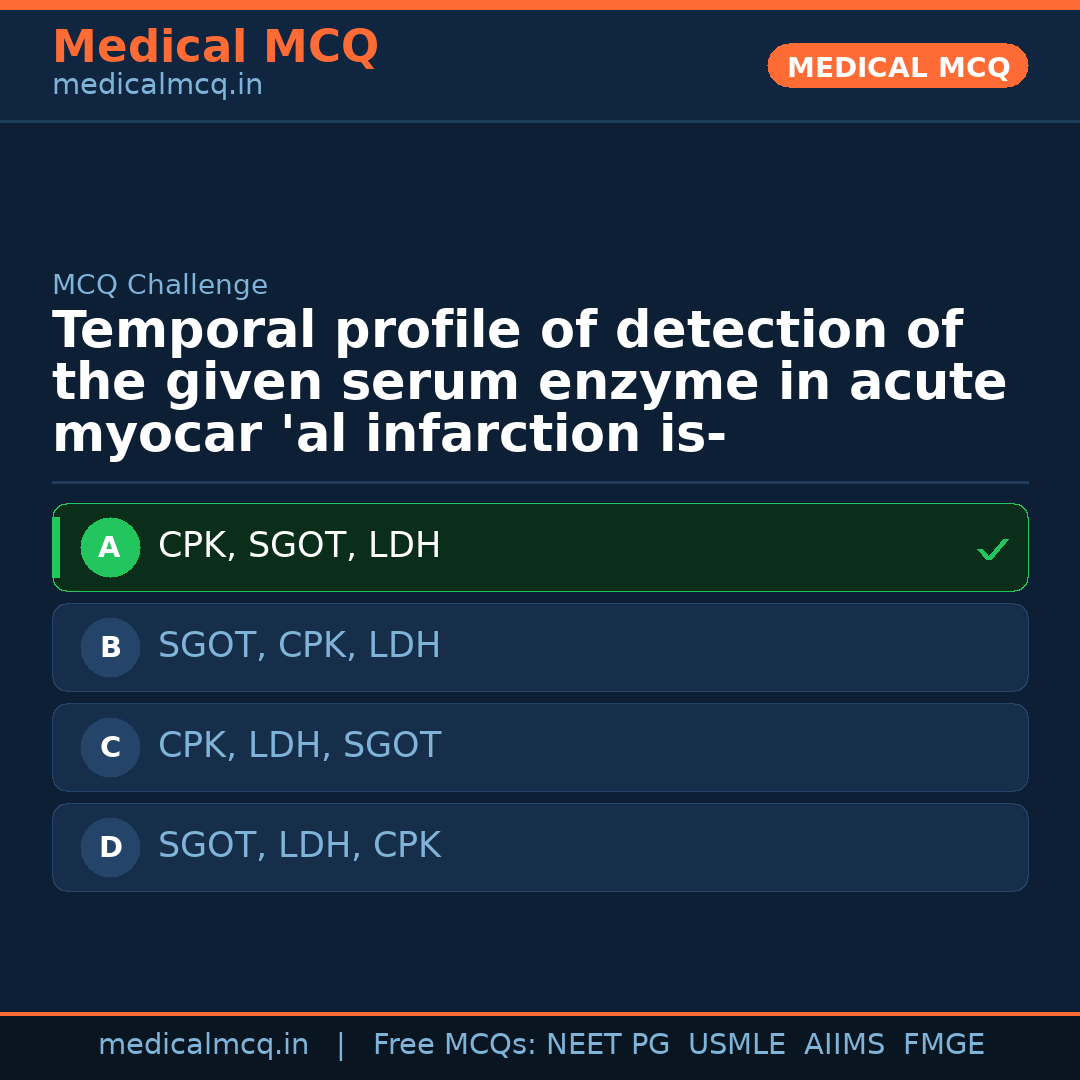Viewport: 1080px width, 1080px height.
Task: Click 'Free MCQs:' in the footer
Action: pos(455,1045)
